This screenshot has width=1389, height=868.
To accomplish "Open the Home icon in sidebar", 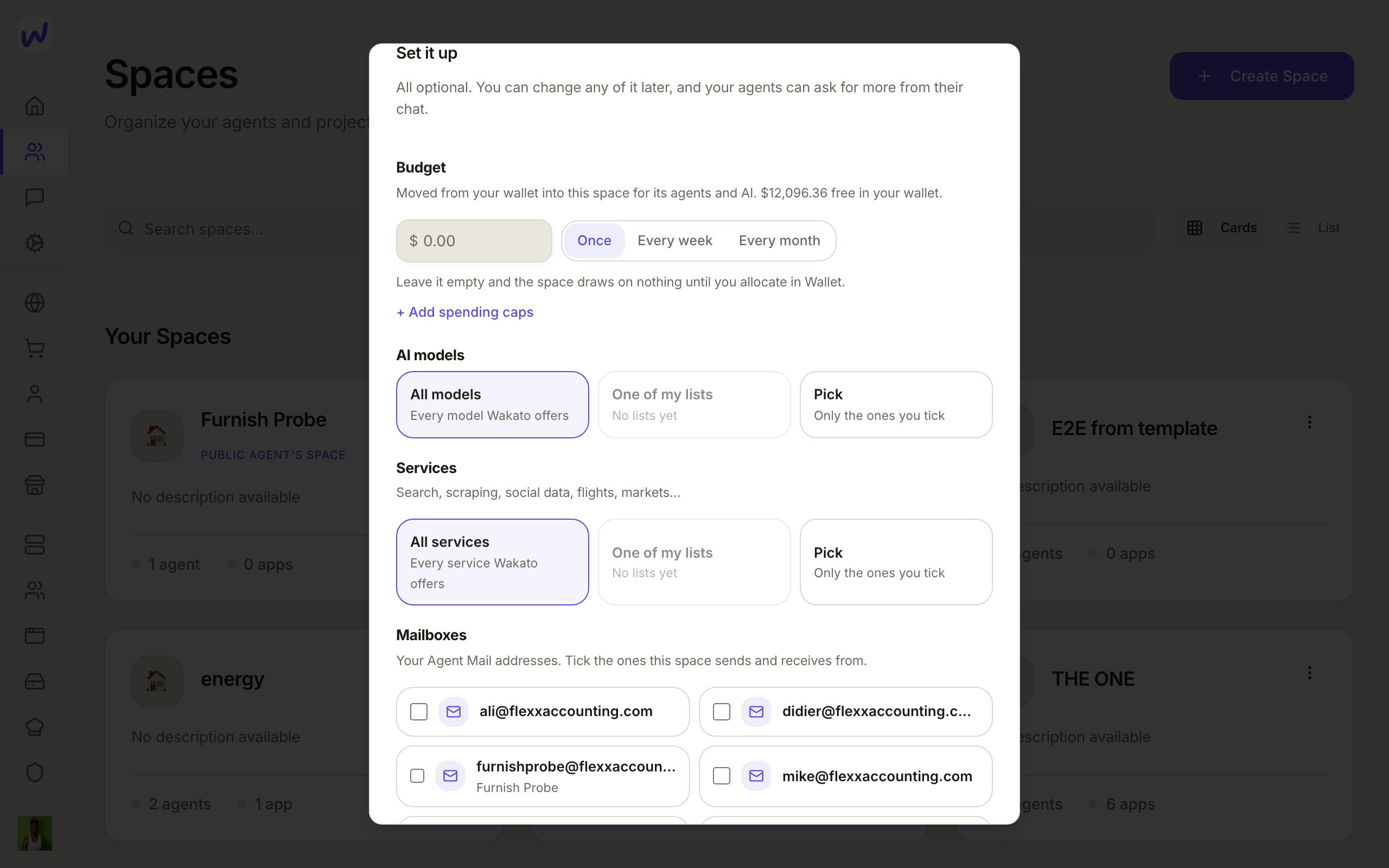I will [34, 106].
